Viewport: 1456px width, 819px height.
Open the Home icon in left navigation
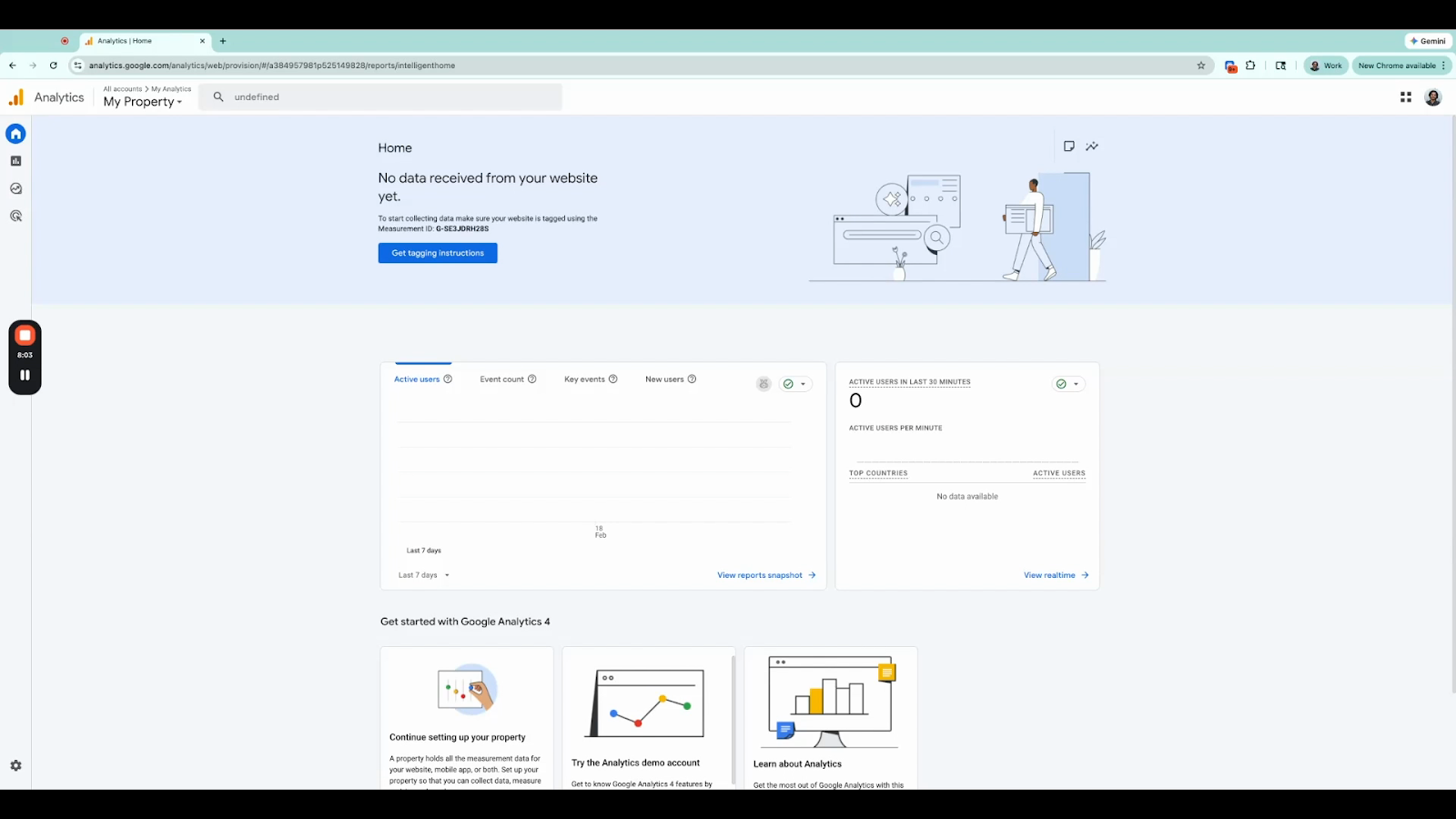pos(15,134)
